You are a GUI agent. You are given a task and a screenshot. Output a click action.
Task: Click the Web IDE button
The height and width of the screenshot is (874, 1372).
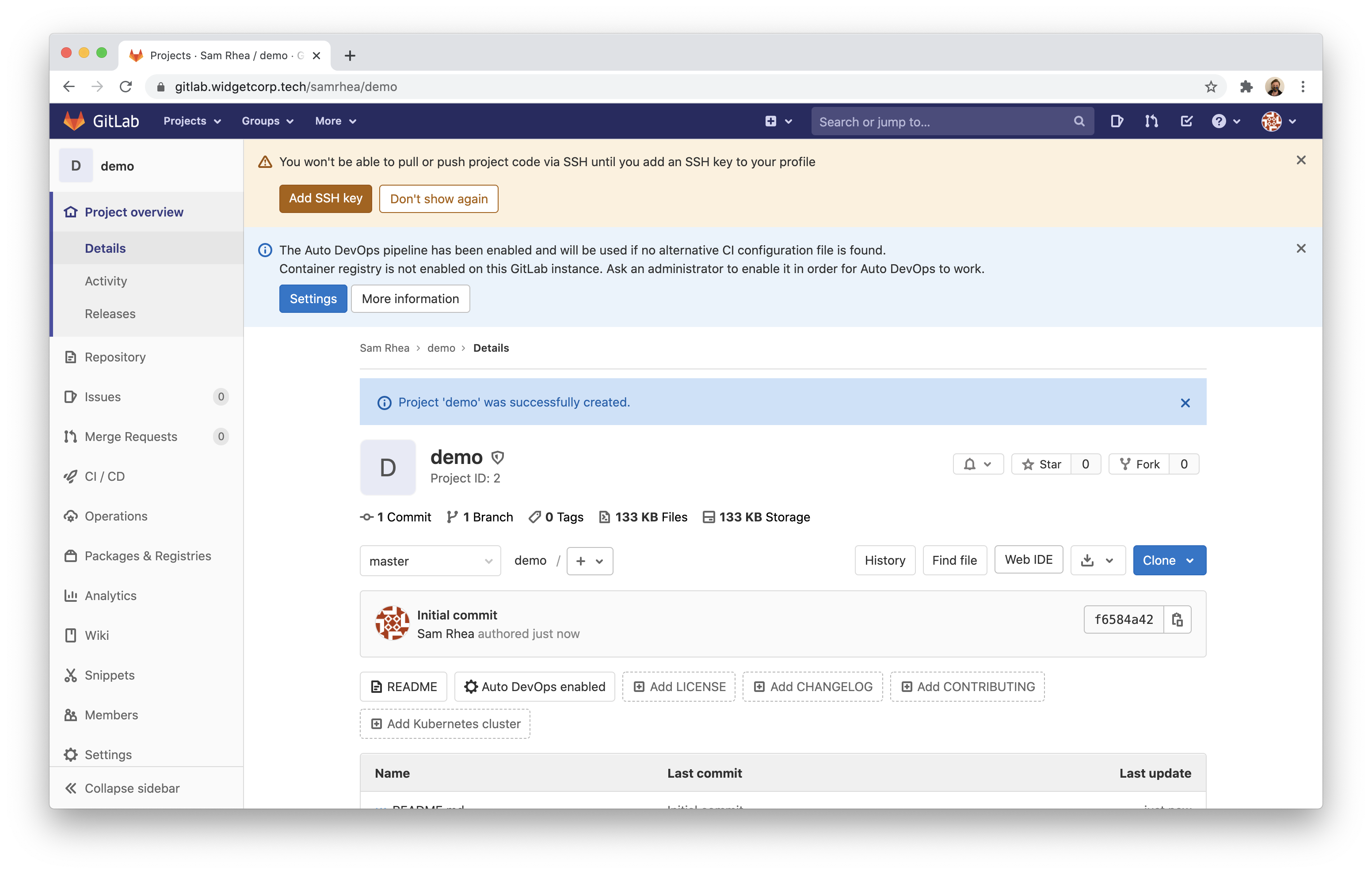1029,559
